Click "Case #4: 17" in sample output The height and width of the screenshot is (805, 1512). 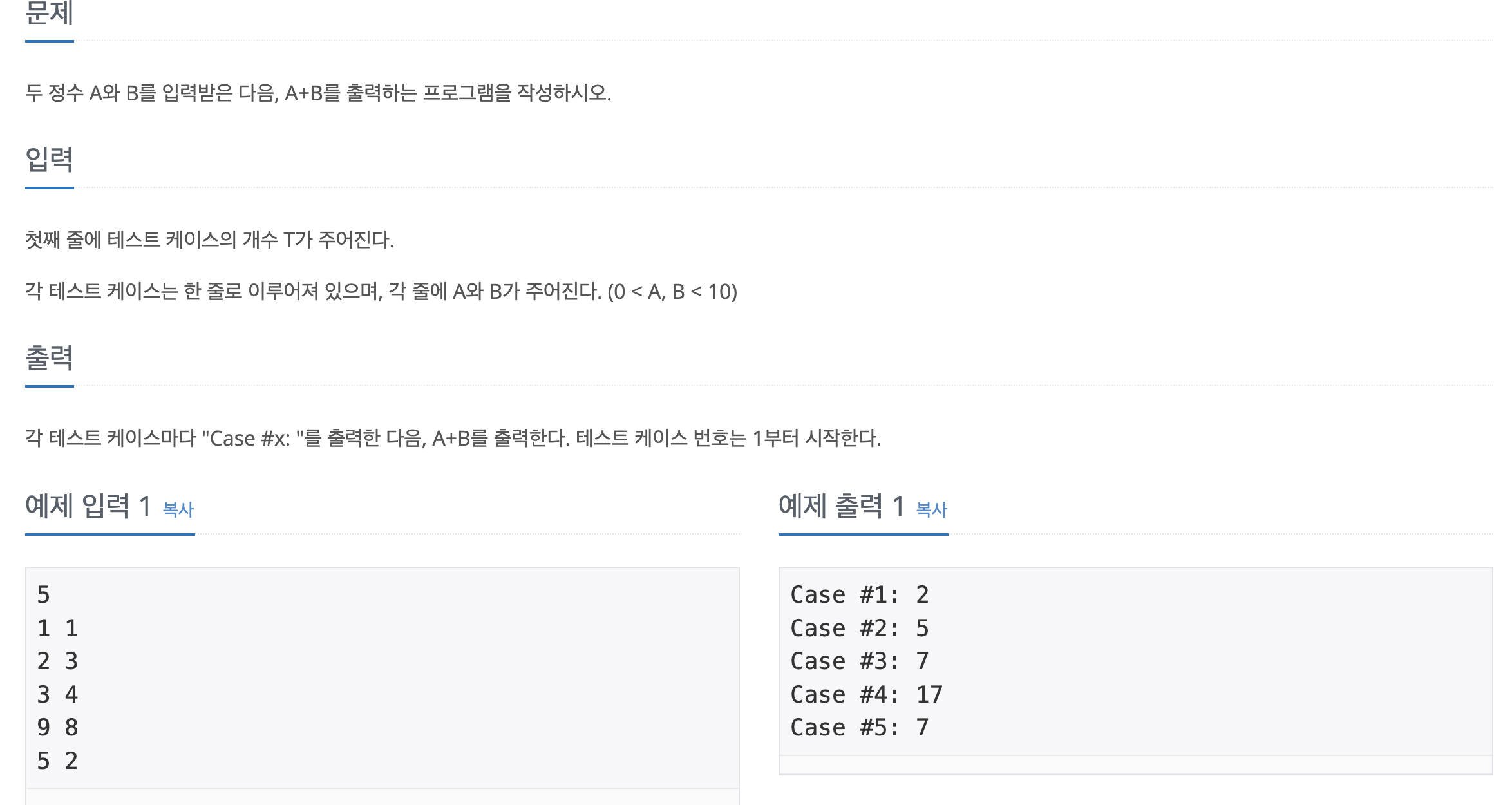(867, 694)
